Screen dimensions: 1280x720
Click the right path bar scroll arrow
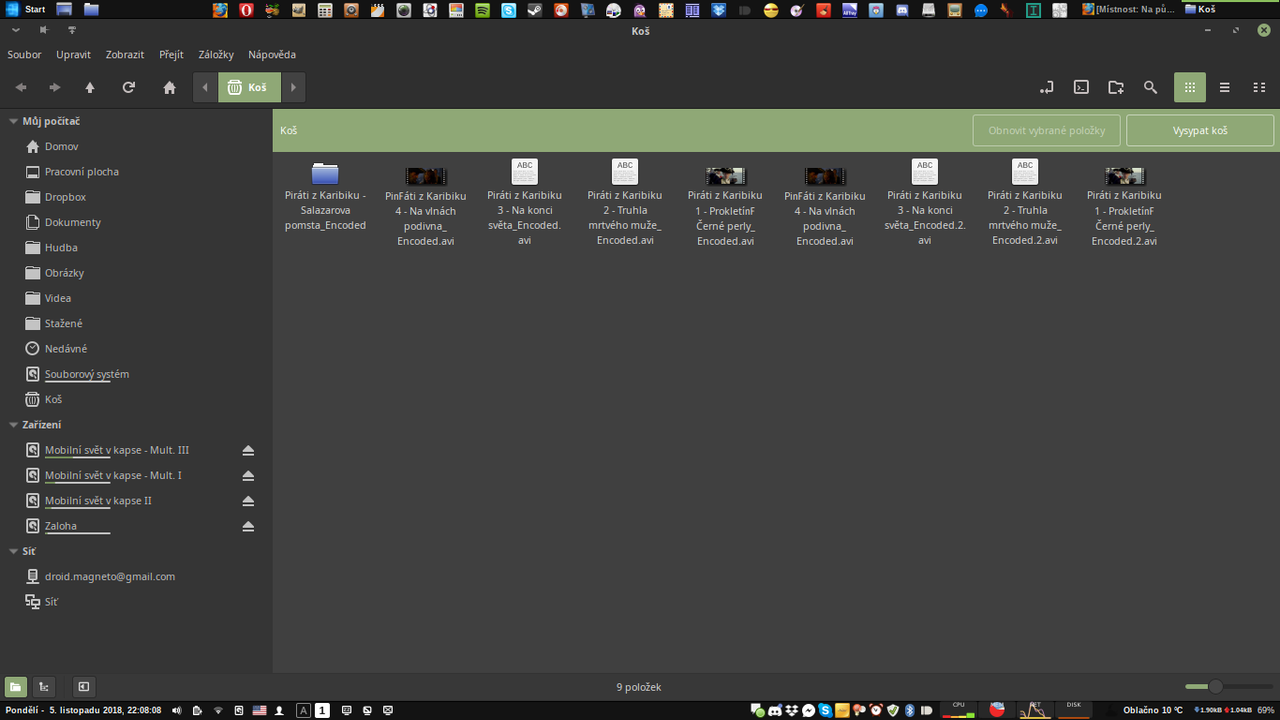pos(293,87)
